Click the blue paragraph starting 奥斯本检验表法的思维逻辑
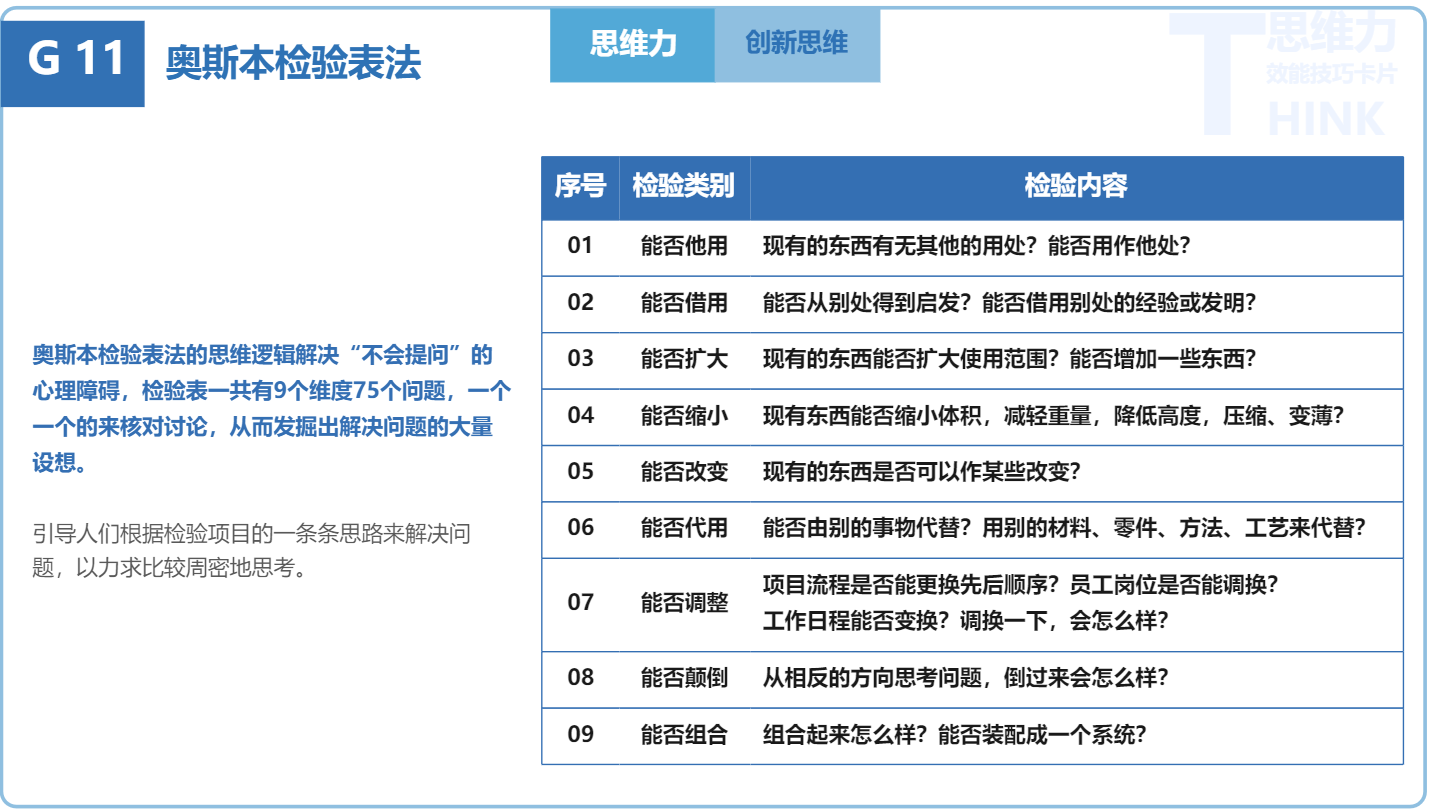The height and width of the screenshot is (812, 1433). [272, 409]
